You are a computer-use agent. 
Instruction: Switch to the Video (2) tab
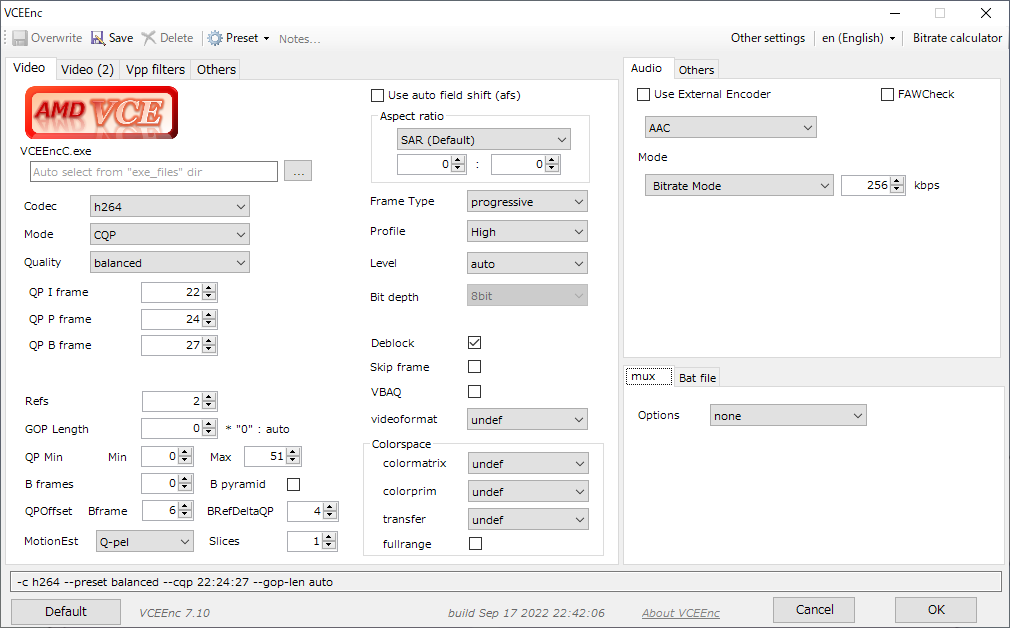[88, 70]
